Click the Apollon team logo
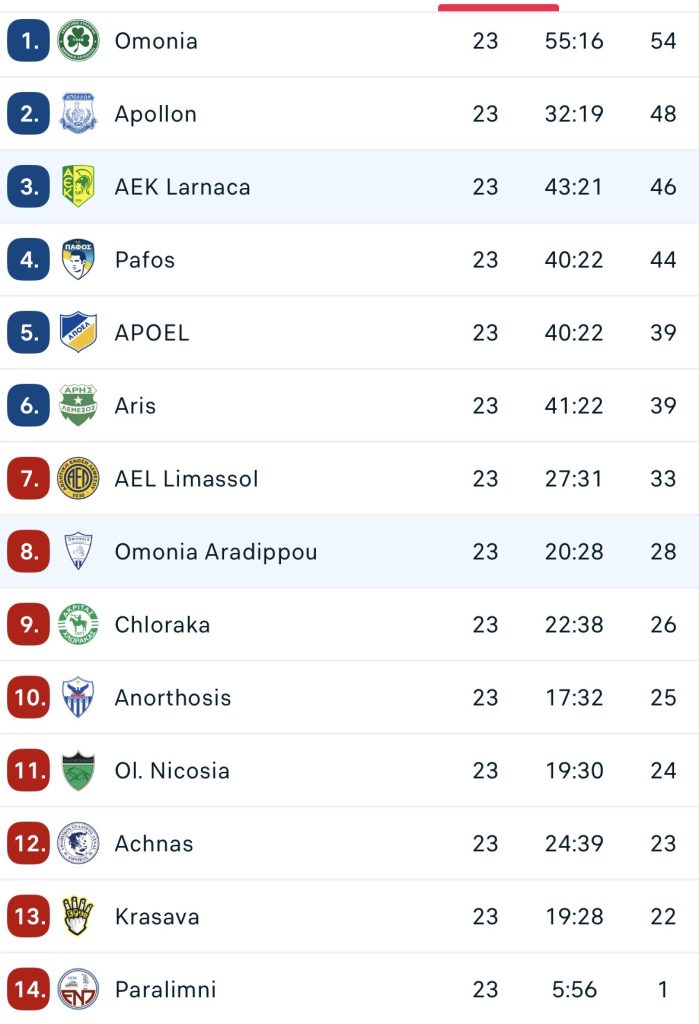The image size is (699, 1024). click(78, 114)
